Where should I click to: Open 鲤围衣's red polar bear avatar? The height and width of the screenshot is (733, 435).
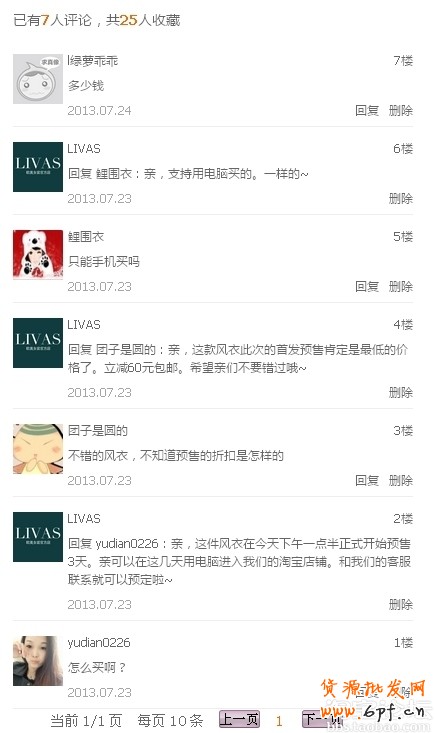pos(38,255)
